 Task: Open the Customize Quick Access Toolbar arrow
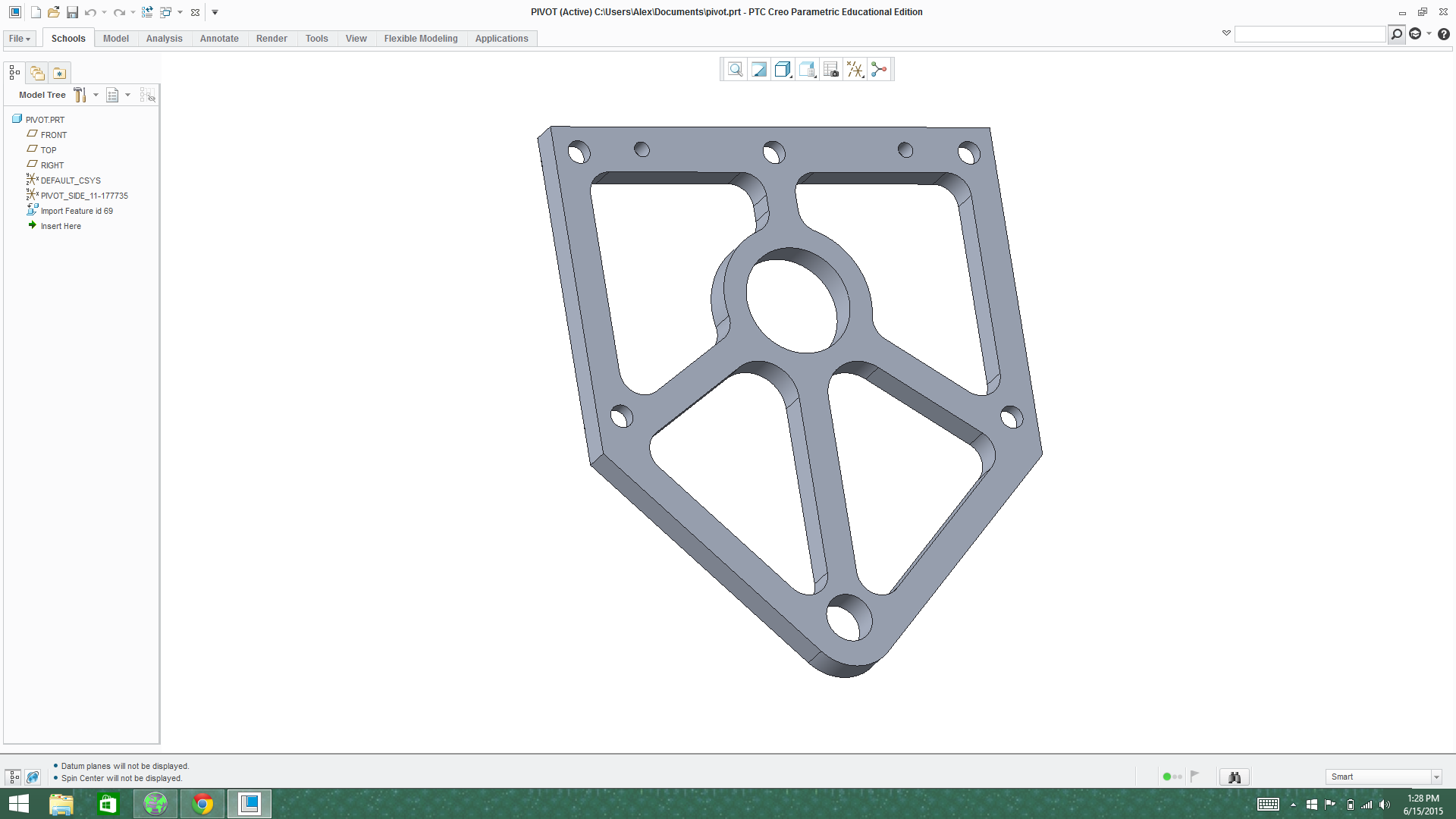(215, 12)
